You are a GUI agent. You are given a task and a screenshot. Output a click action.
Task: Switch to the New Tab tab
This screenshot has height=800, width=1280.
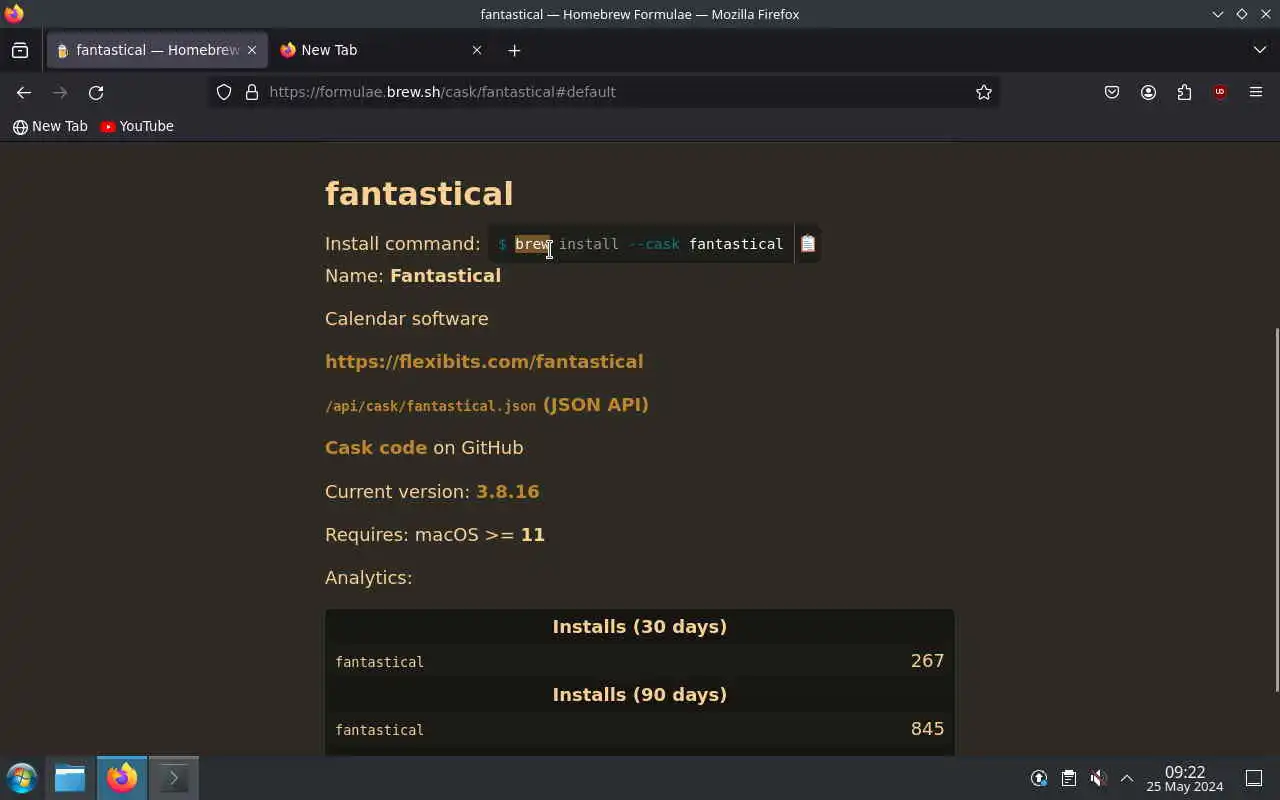point(380,50)
